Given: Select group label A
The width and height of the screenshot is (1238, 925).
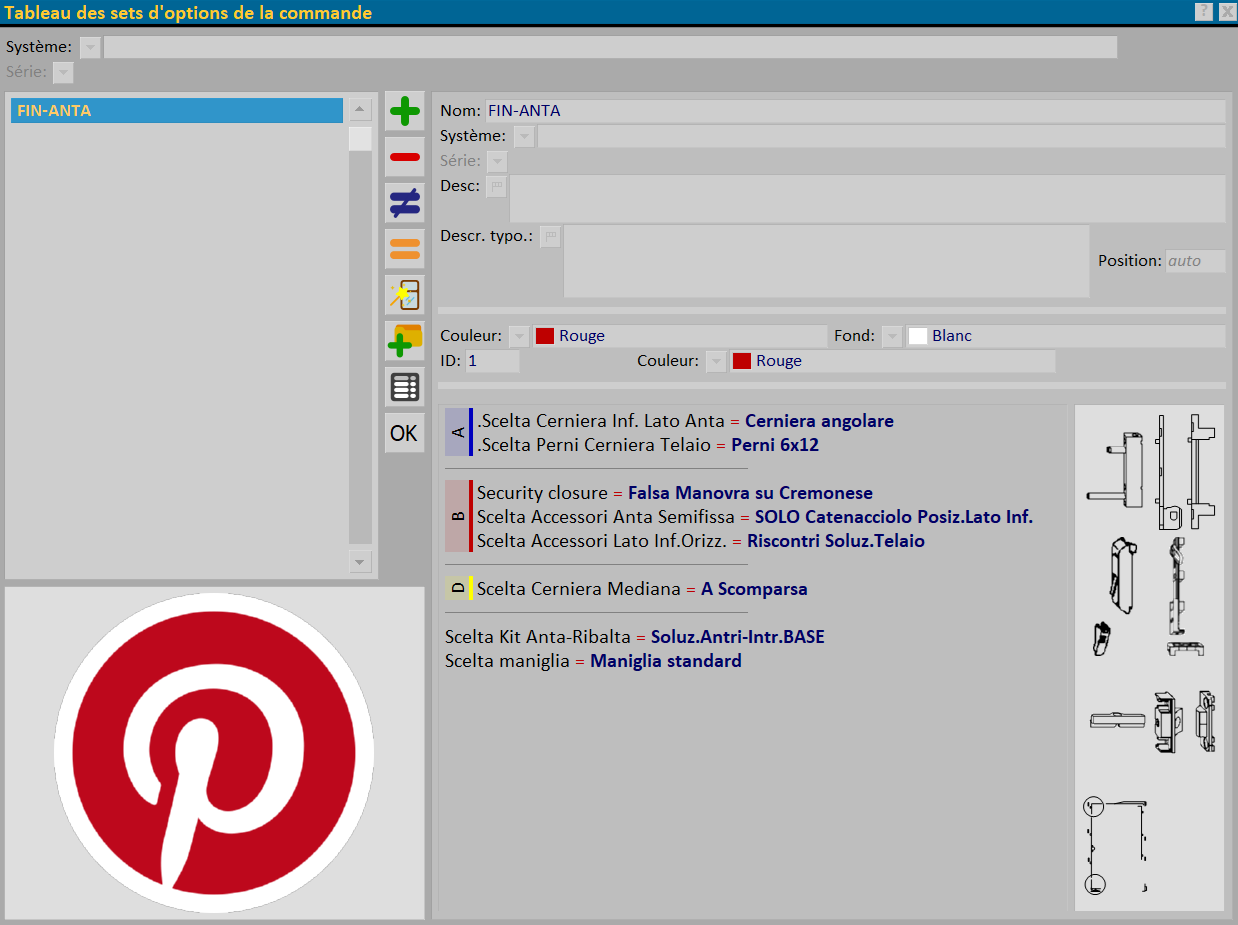Looking at the screenshot, I should click(x=458, y=433).
